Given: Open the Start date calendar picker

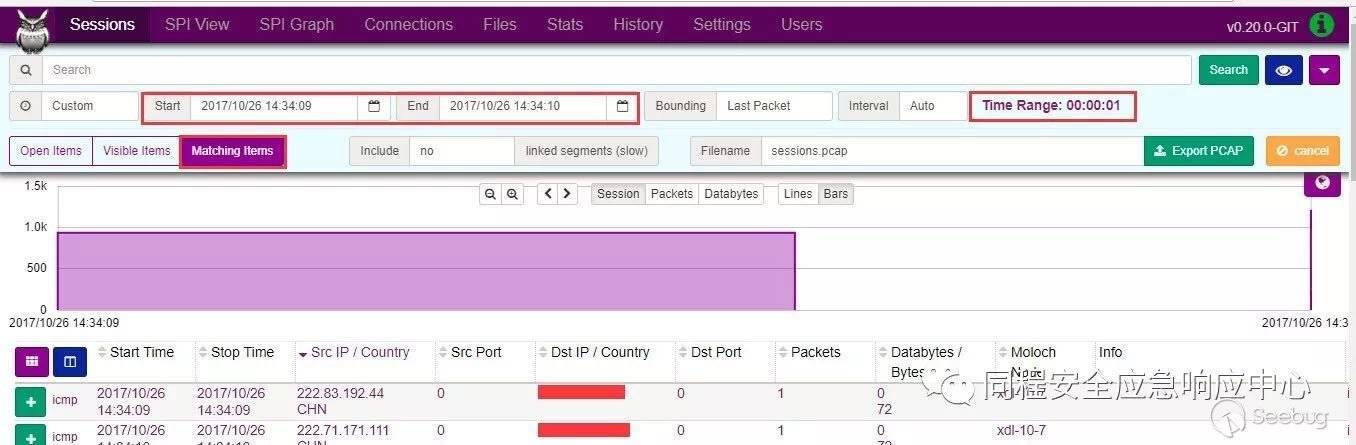Looking at the screenshot, I should click(x=374, y=106).
